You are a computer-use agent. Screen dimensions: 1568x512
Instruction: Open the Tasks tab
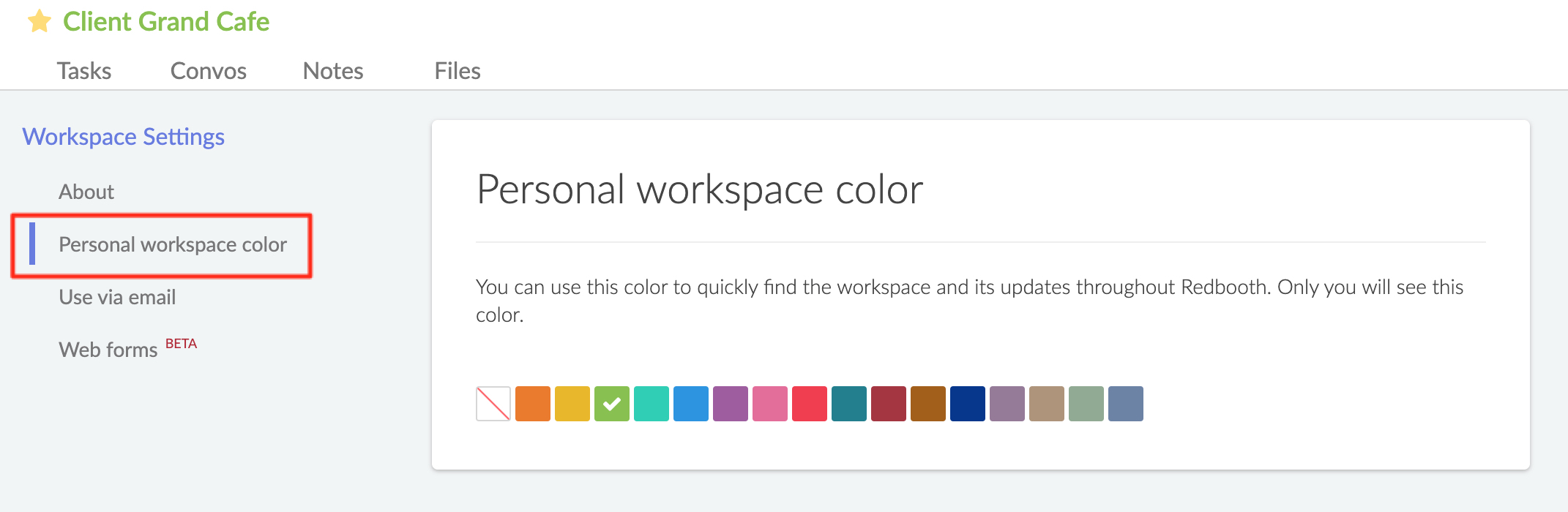(x=84, y=71)
